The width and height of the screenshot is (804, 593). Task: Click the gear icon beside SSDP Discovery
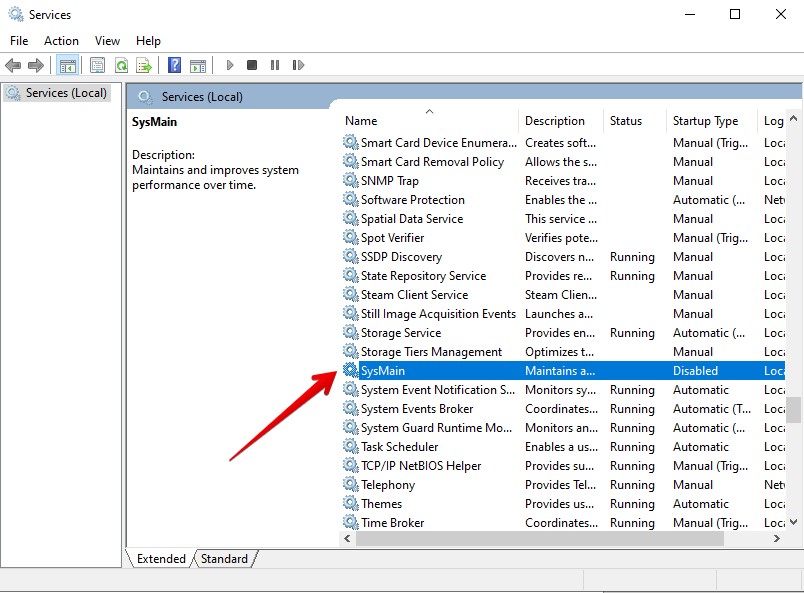click(x=351, y=256)
